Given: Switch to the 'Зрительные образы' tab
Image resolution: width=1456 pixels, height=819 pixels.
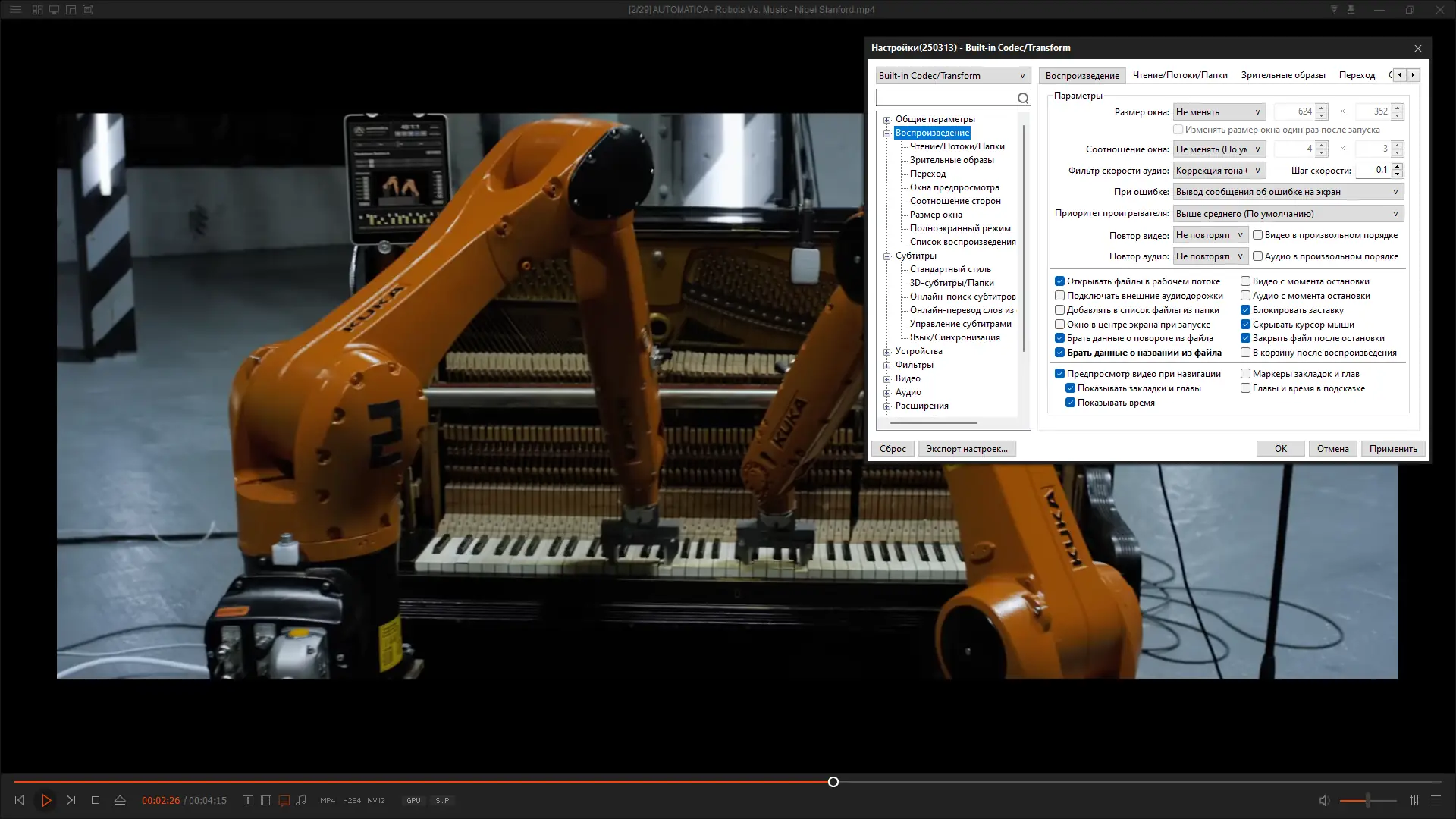Looking at the screenshot, I should (1282, 75).
